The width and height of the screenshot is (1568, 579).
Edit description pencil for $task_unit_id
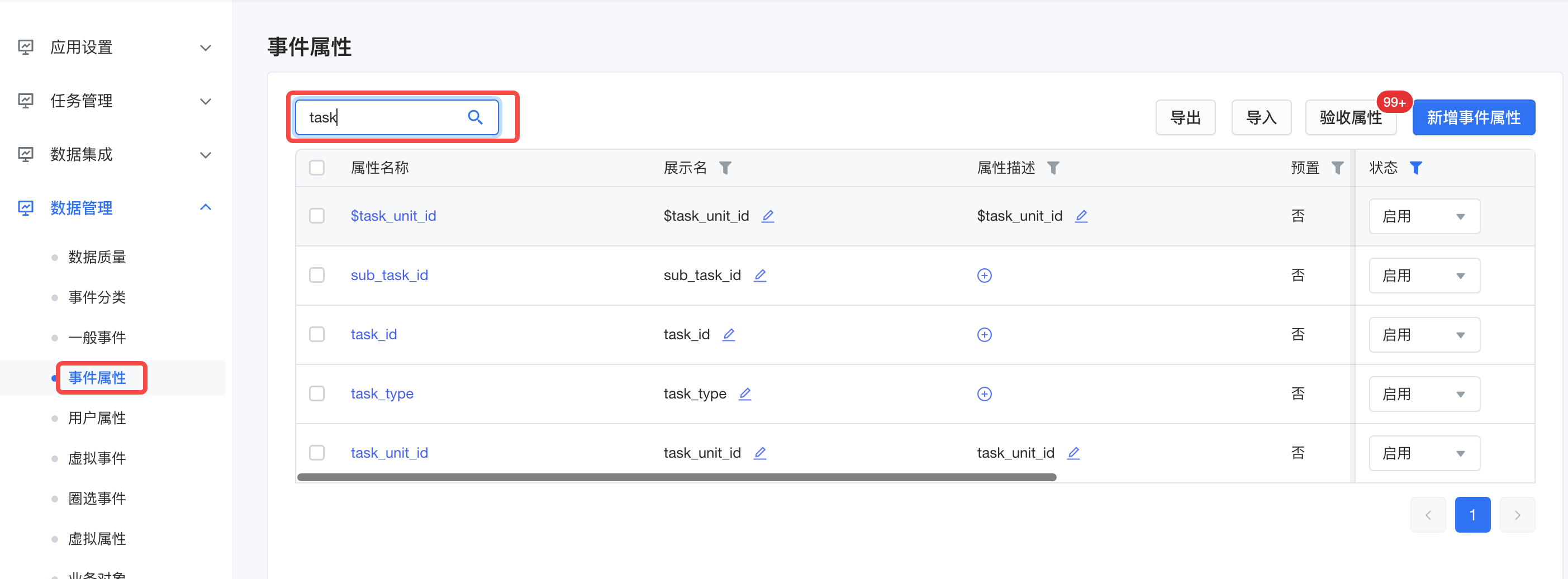point(1081,216)
